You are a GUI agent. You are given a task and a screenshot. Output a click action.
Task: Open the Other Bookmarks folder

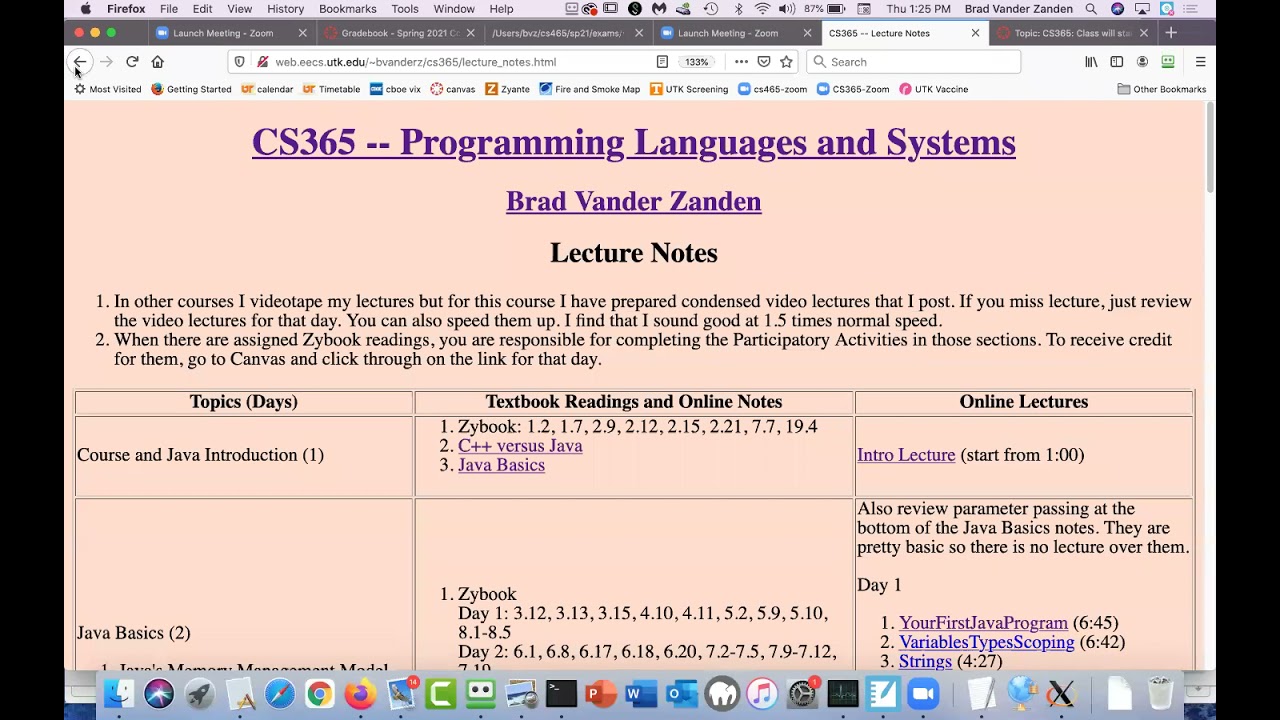click(x=1161, y=89)
